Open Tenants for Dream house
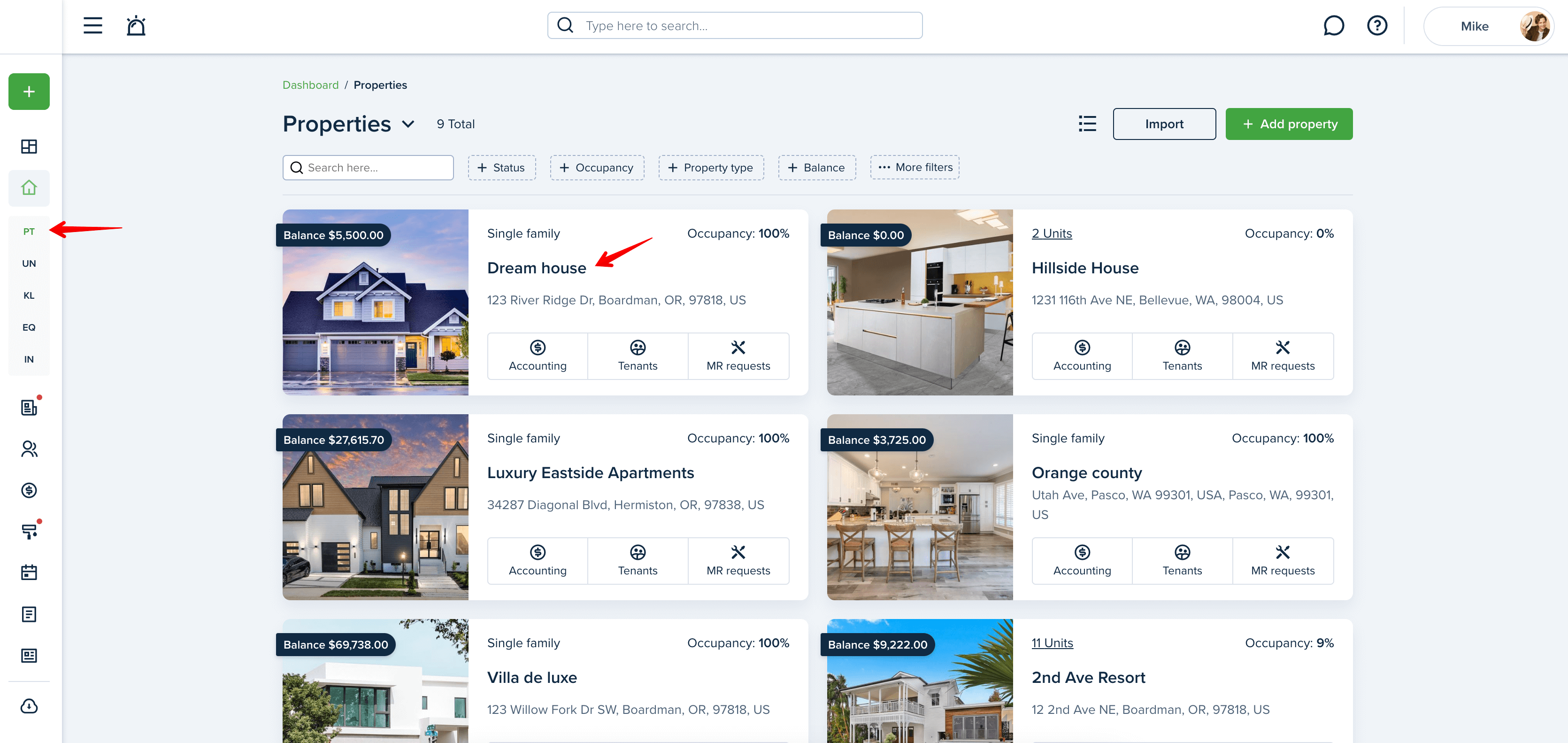The width and height of the screenshot is (1568, 743). click(638, 356)
